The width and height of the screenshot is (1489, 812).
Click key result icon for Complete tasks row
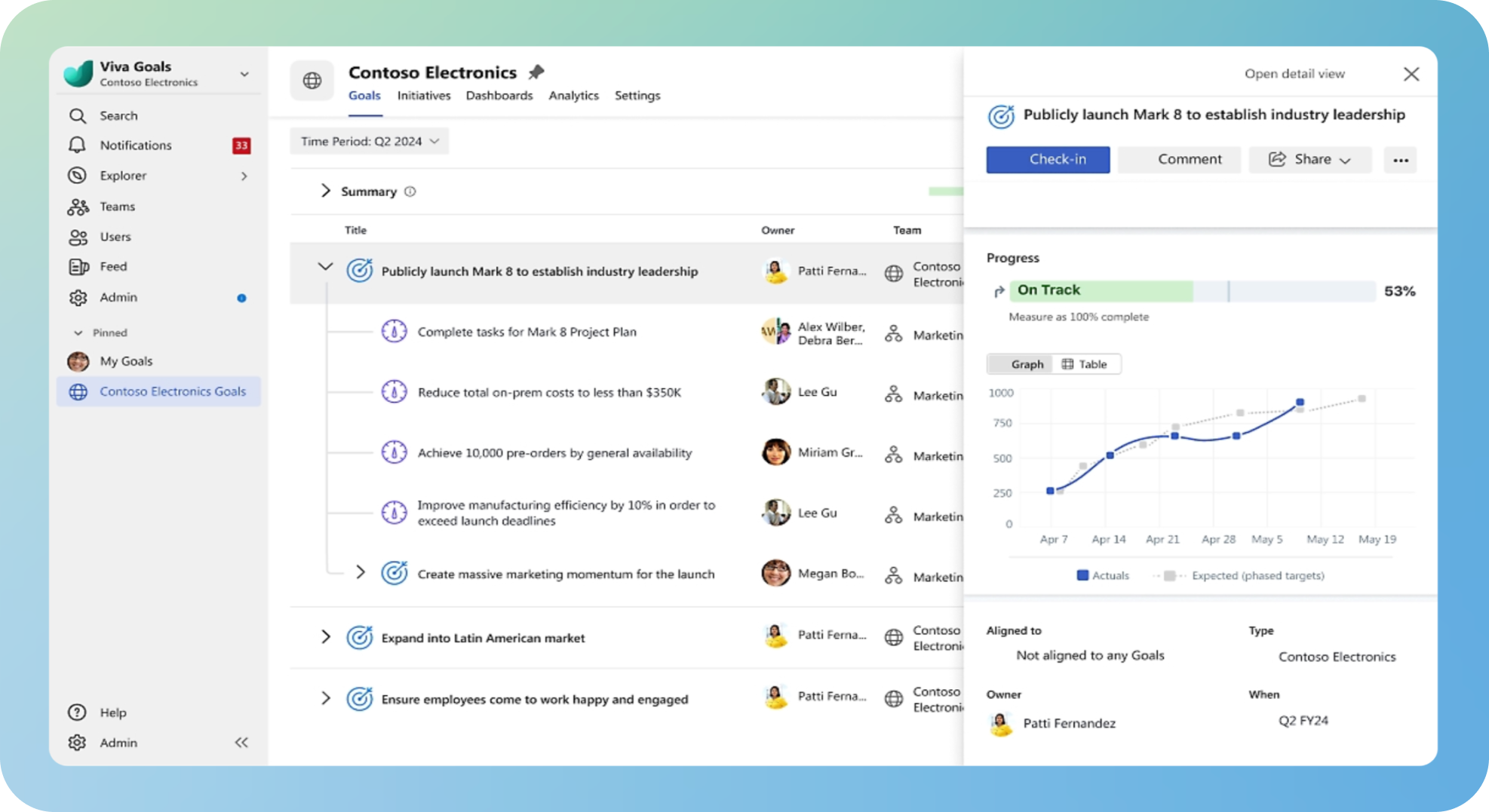(x=394, y=331)
